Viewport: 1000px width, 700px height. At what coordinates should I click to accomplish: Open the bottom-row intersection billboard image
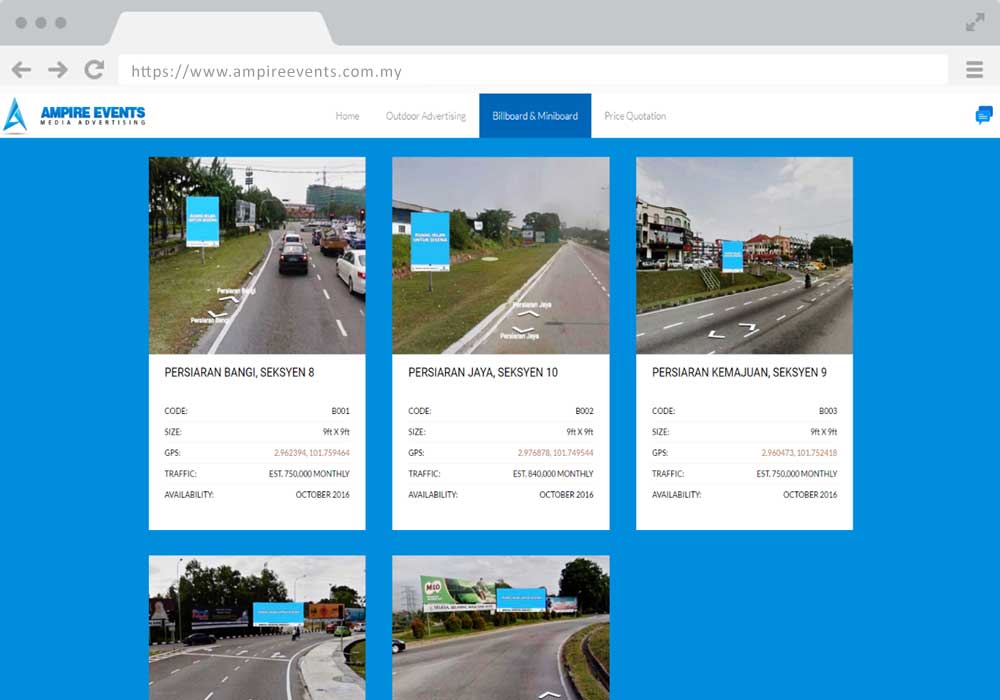[257, 627]
